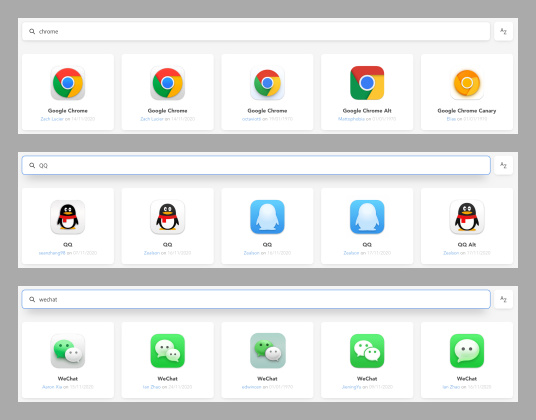Screen dimensions: 536x420
Task: Focus the search field containing 'QQ'
Action: click(x=256, y=165)
